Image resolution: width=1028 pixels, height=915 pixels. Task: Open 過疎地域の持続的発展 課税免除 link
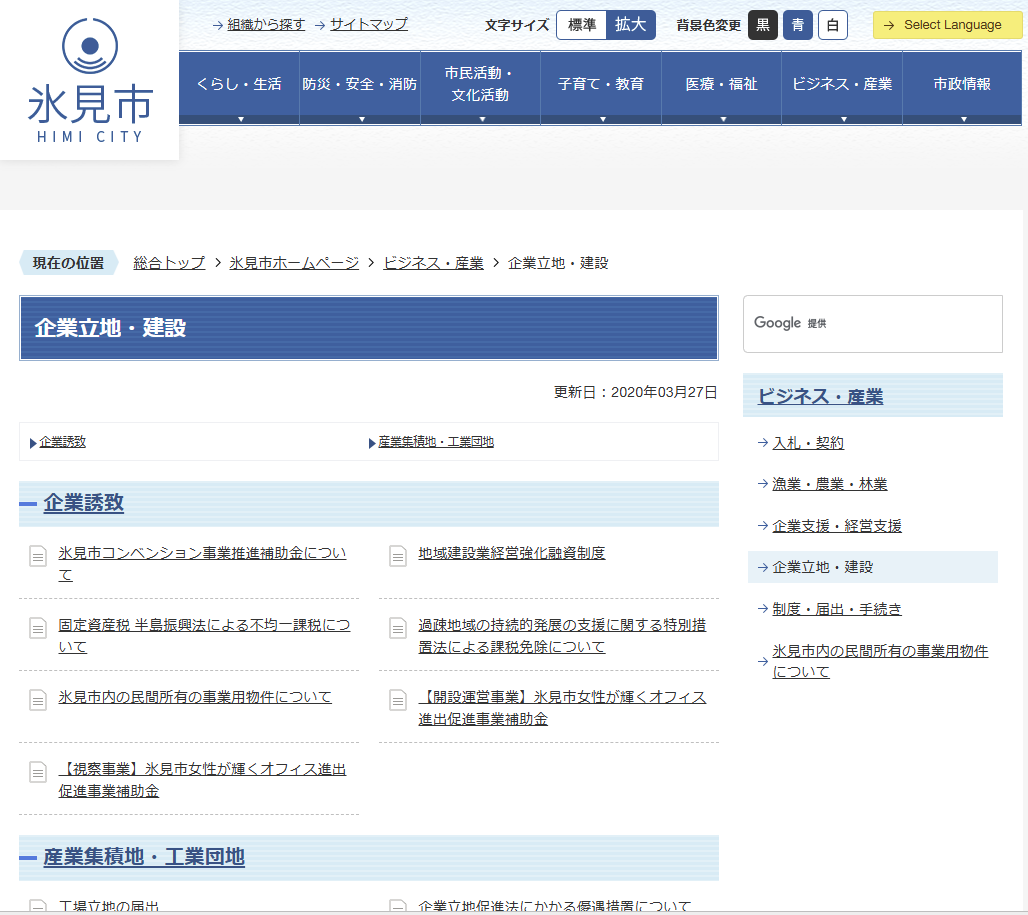[562, 636]
